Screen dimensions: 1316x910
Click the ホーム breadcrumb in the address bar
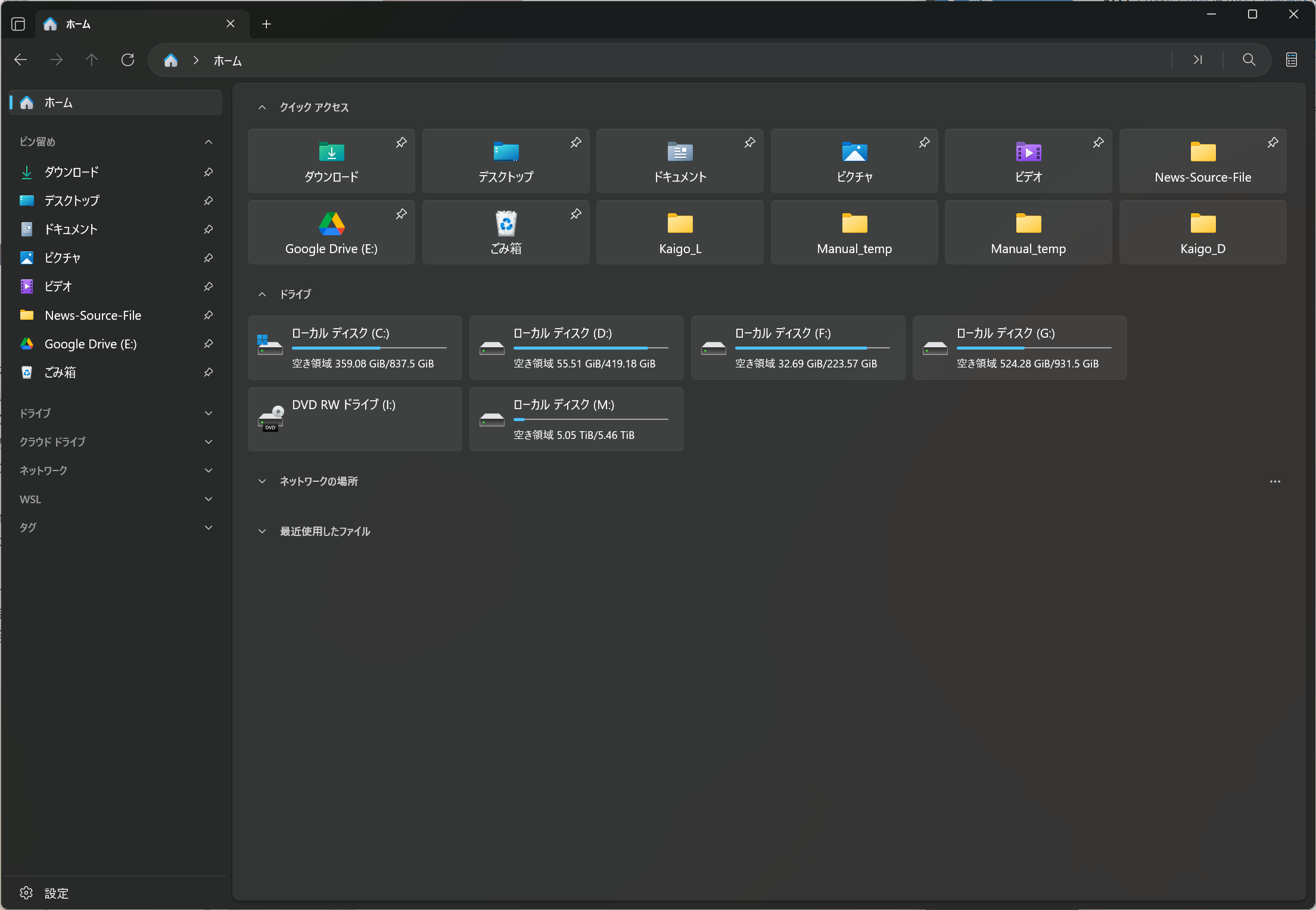[228, 61]
